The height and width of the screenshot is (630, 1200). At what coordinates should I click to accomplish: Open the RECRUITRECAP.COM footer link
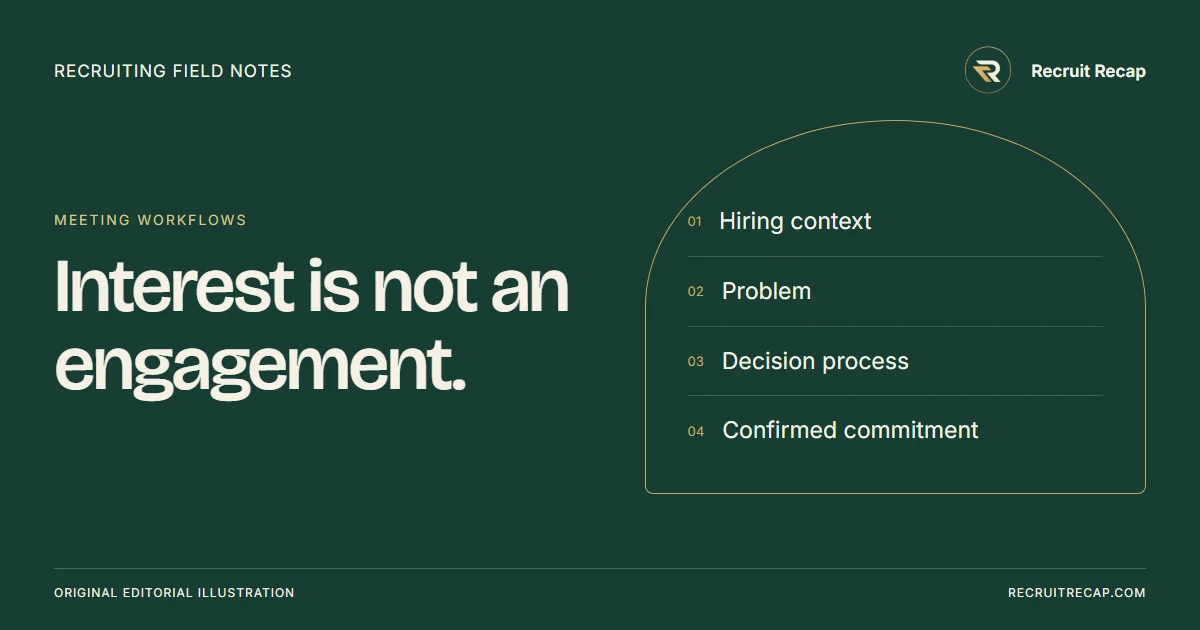[1077, 593]
